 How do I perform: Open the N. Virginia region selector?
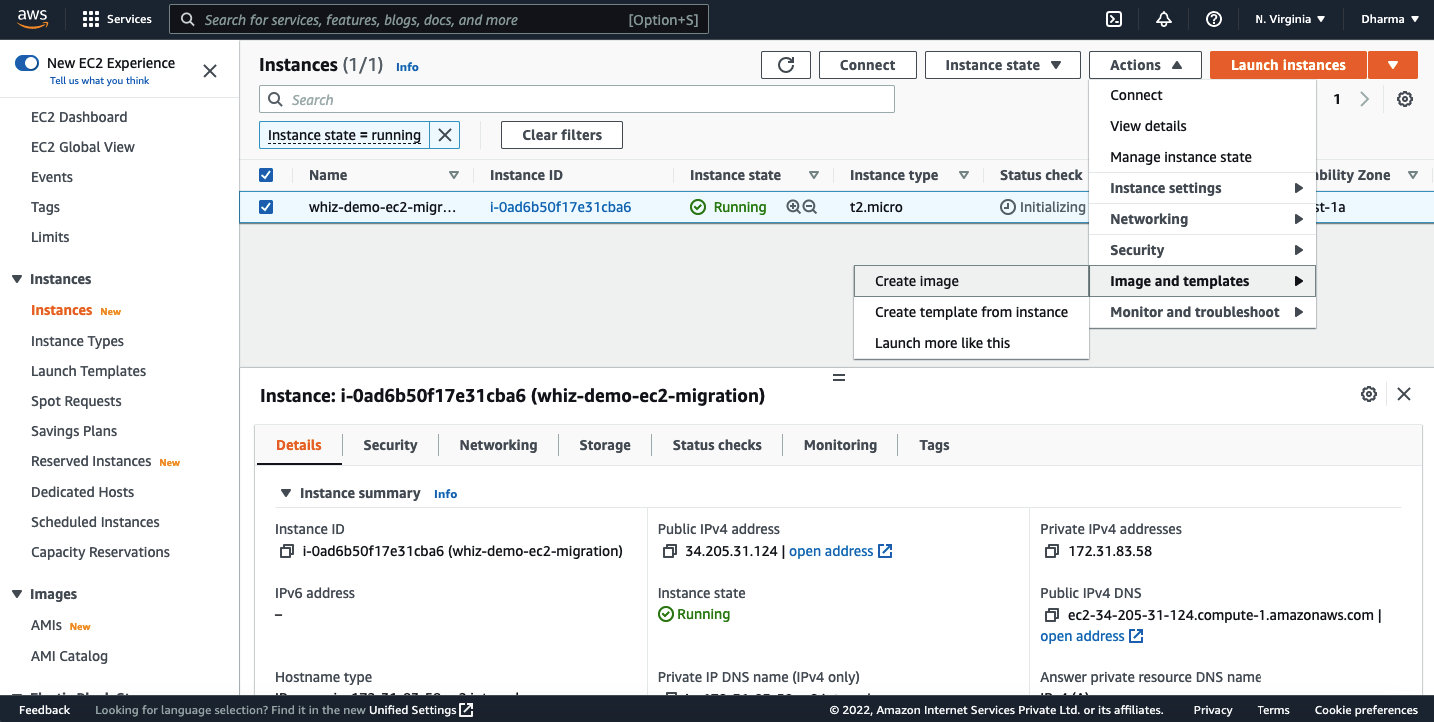click(x=1290, y=19)
